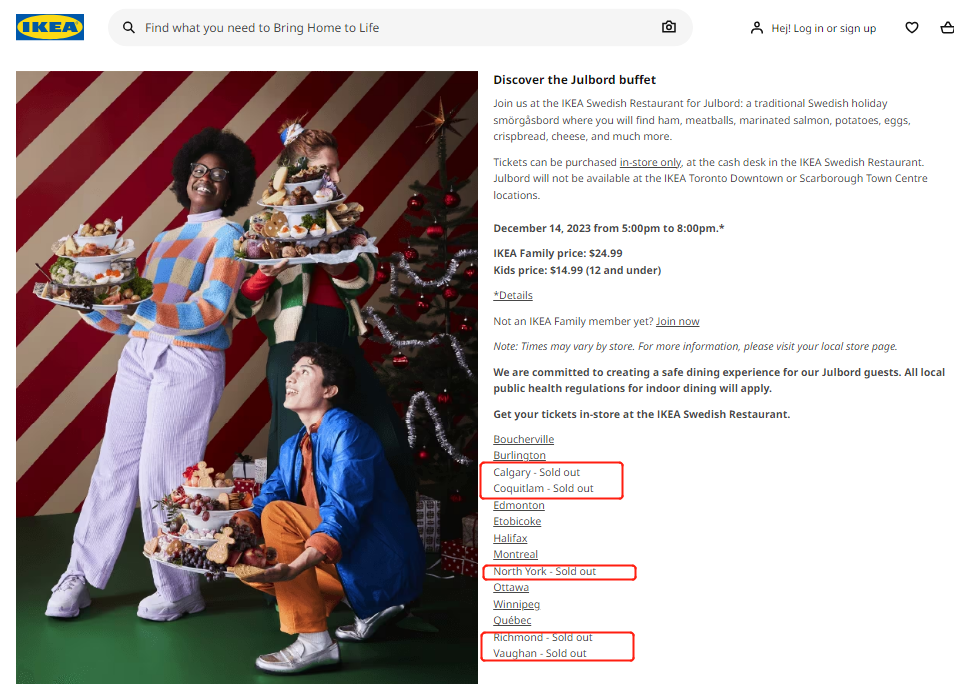Open the Etobicoke store link
Viewport: 954px width, 684px height.
(517, 522)
